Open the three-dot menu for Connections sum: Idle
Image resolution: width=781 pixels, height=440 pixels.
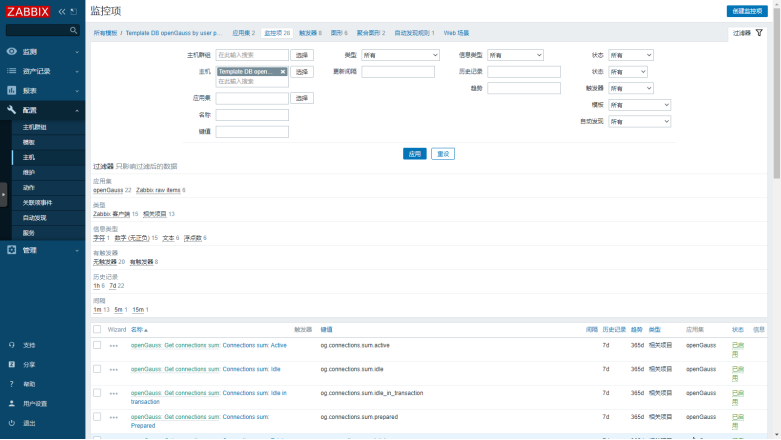tap(114, 370)
